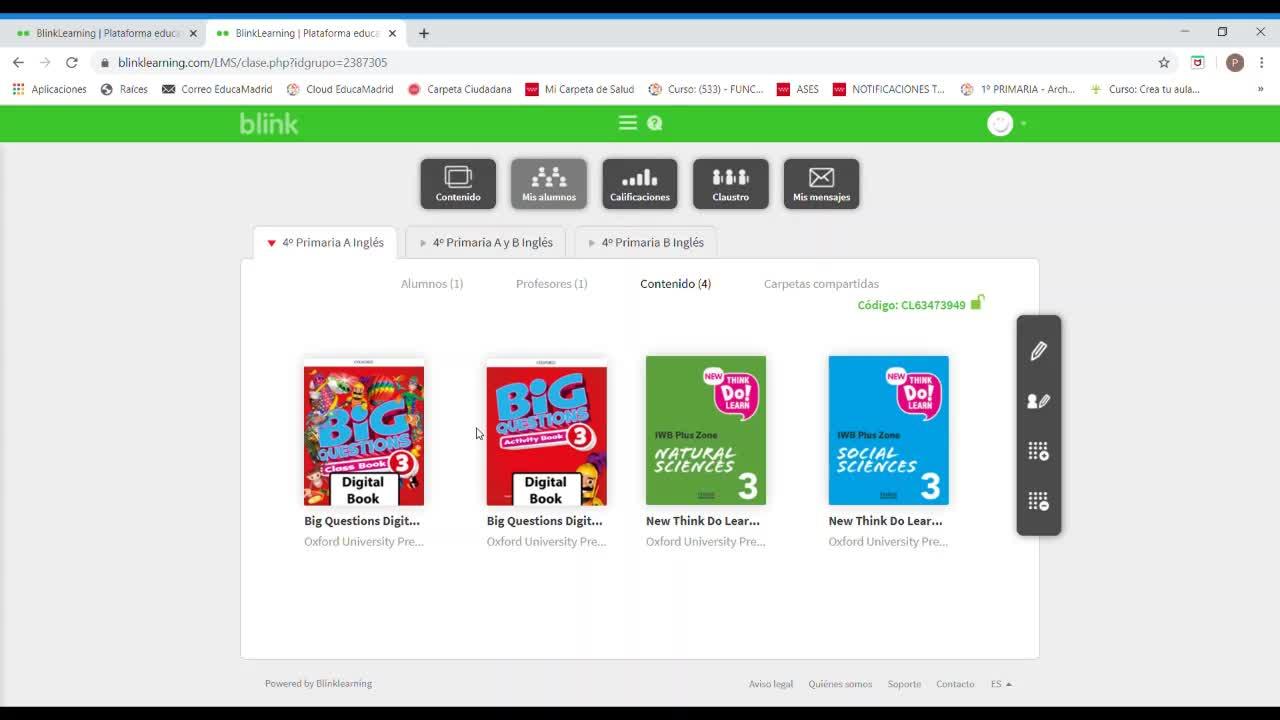Image resolution: width=1280 pixels, height=720 pixels.
Task: Click the pencil edit icon in the side toolbar
Action: coord(1039,351)
